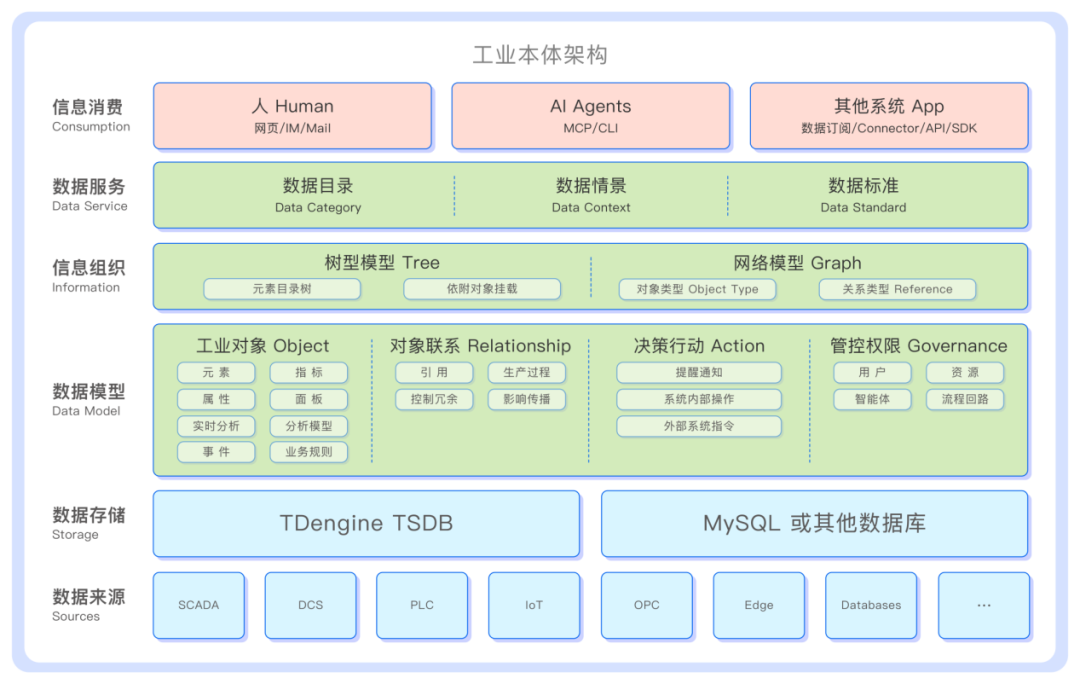Click 数据标准 Data Standard section
This screenshot has height=684, width=1080.
click(863, 196)
